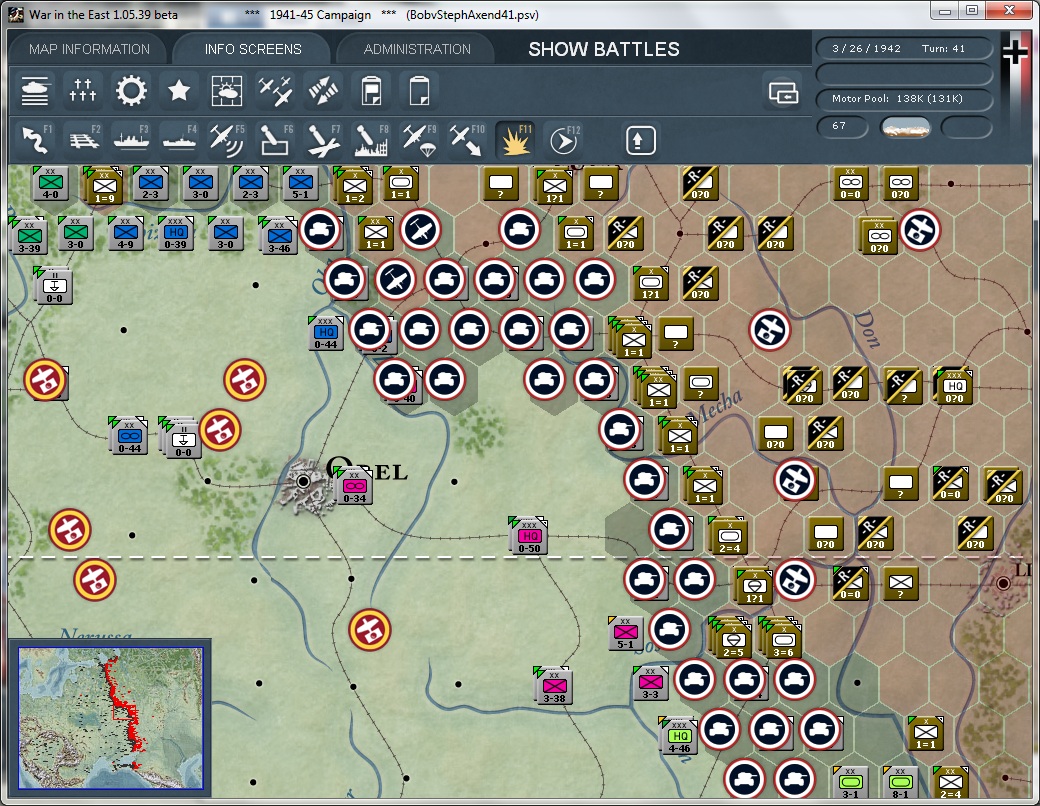Click the empty status bar under the date
Viewport: 1040px width, 806px height.
tap(904, 74)
